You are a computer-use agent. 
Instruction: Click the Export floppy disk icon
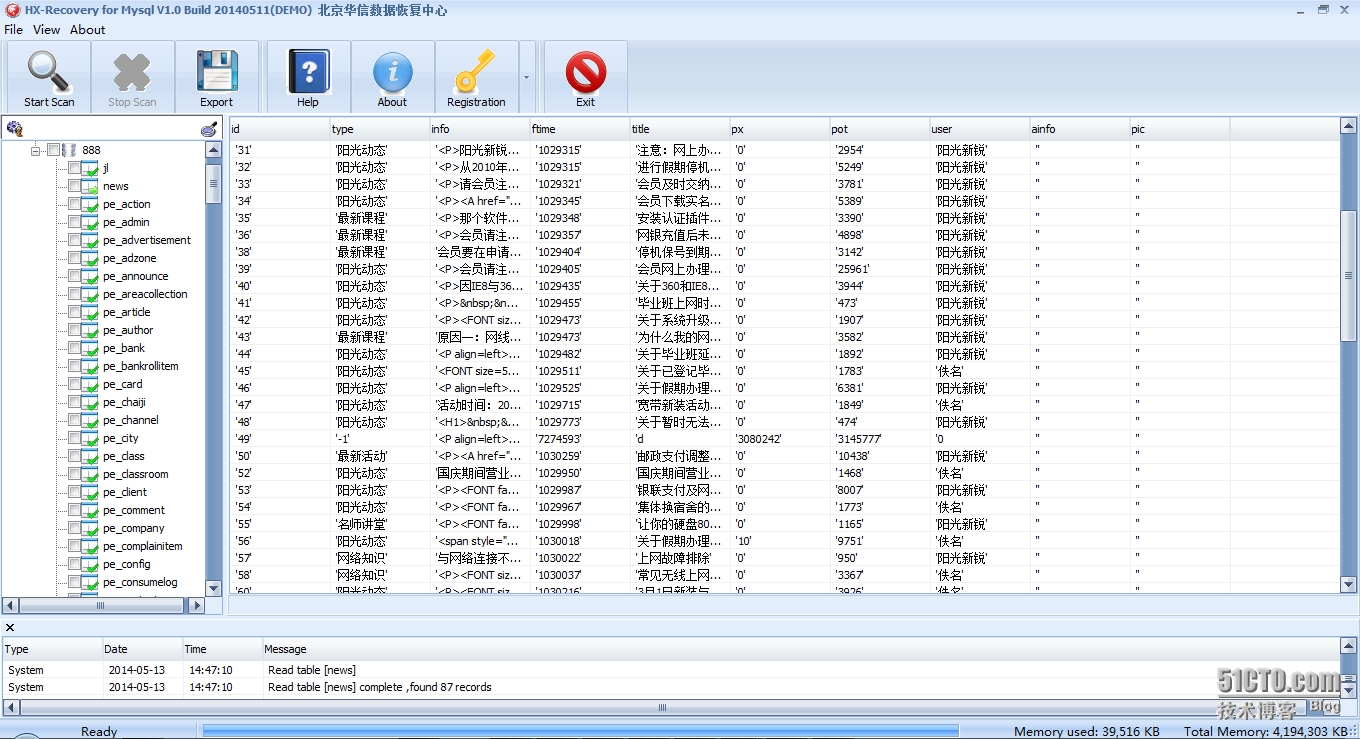click(x=216, y=71)
